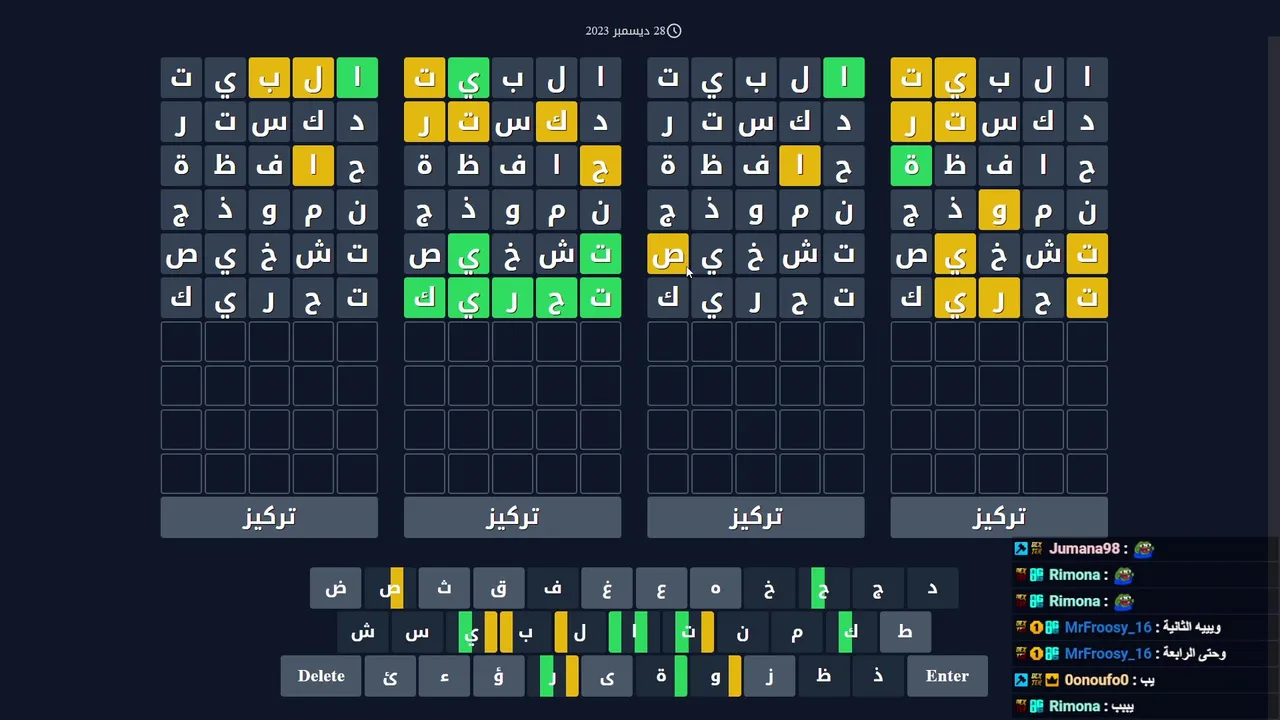Tap the ر key on the keyboard
1280x720 pixels.
553,676
